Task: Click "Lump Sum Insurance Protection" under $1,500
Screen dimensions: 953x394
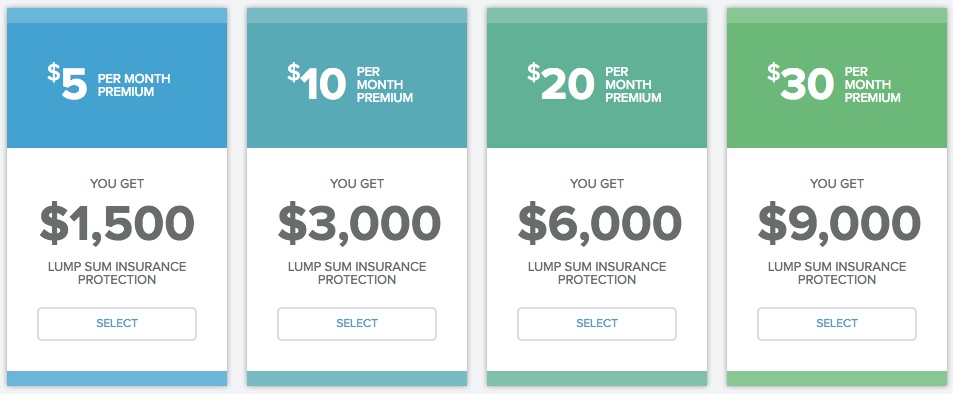Action: pos(117,273)
